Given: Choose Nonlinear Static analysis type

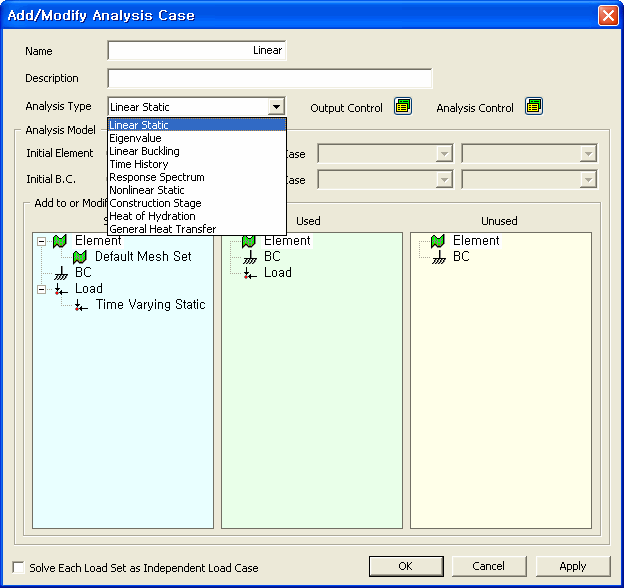Looking at the screenshot, I should pos(147,190).
